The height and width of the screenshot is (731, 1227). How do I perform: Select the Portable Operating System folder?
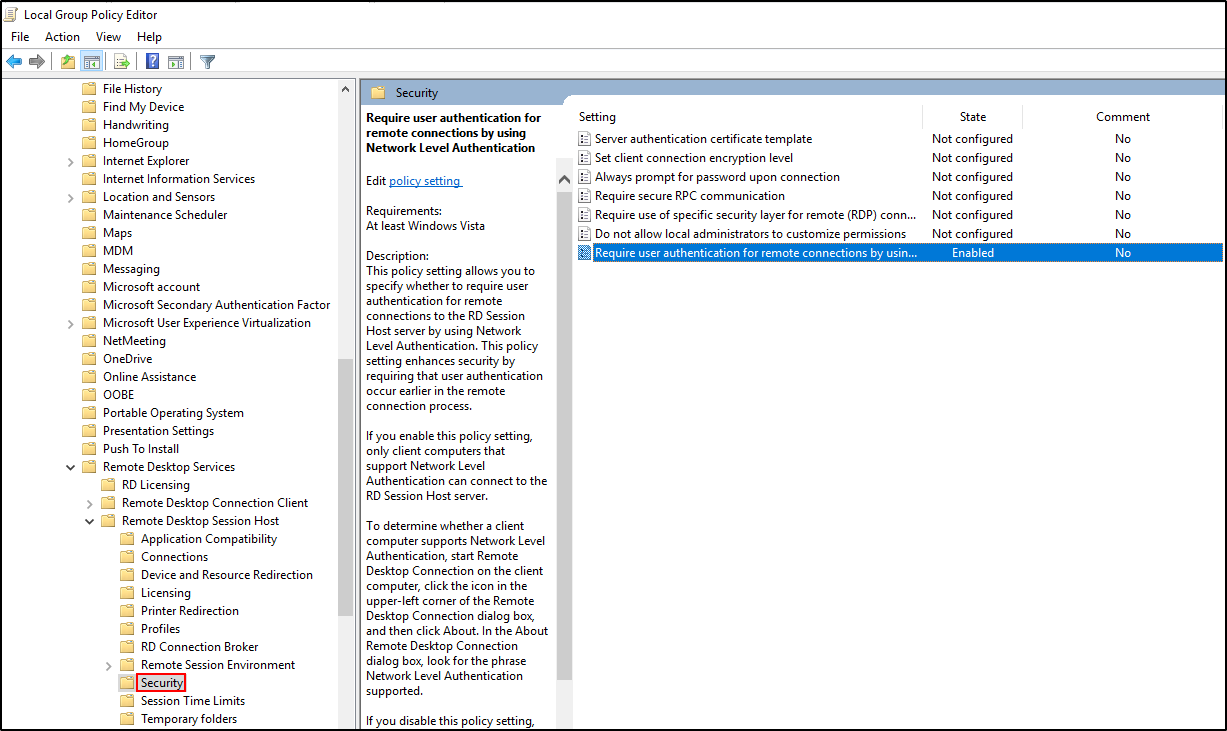(x=173, y=413)
